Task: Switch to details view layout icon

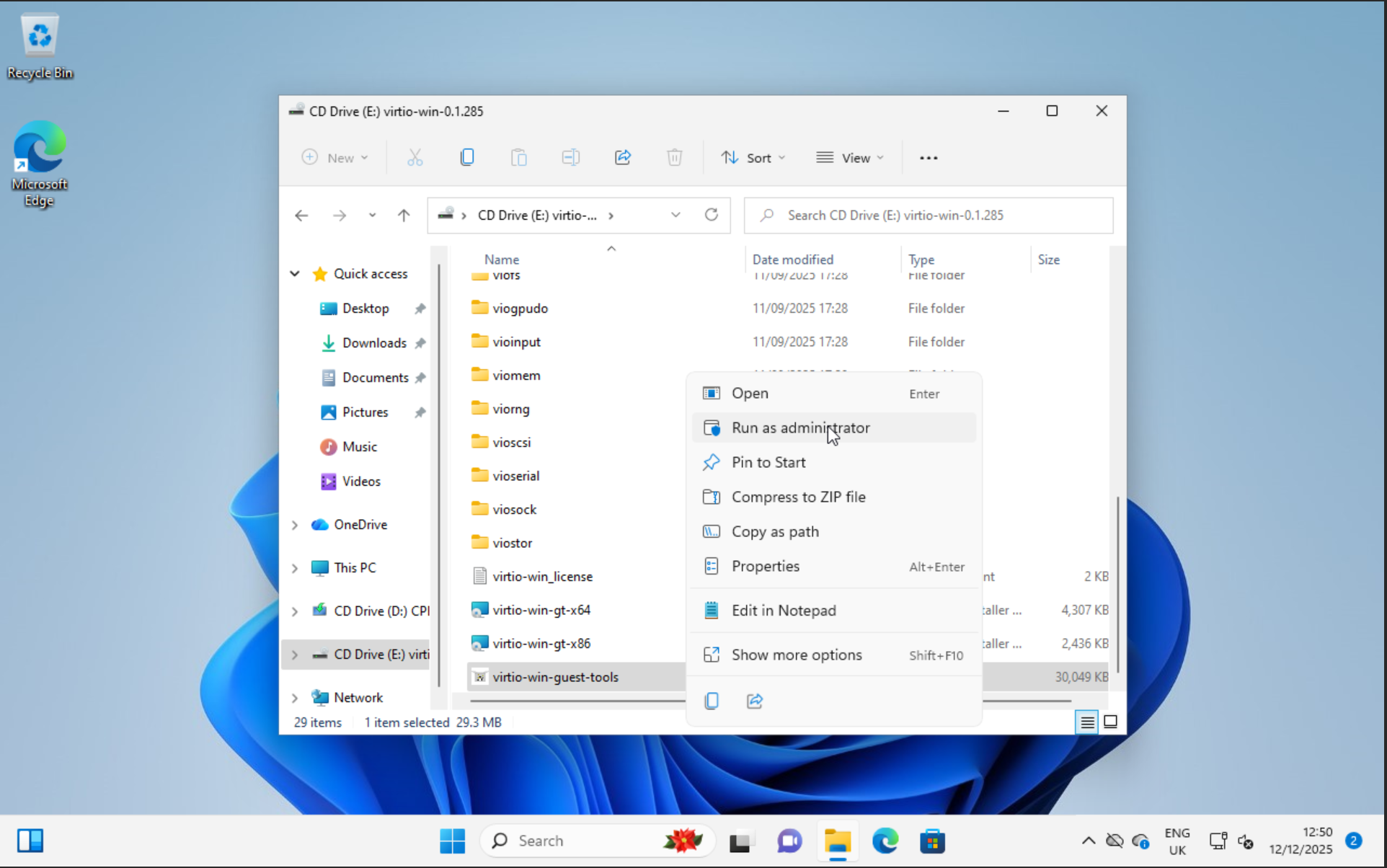Action: [1087, 722]
